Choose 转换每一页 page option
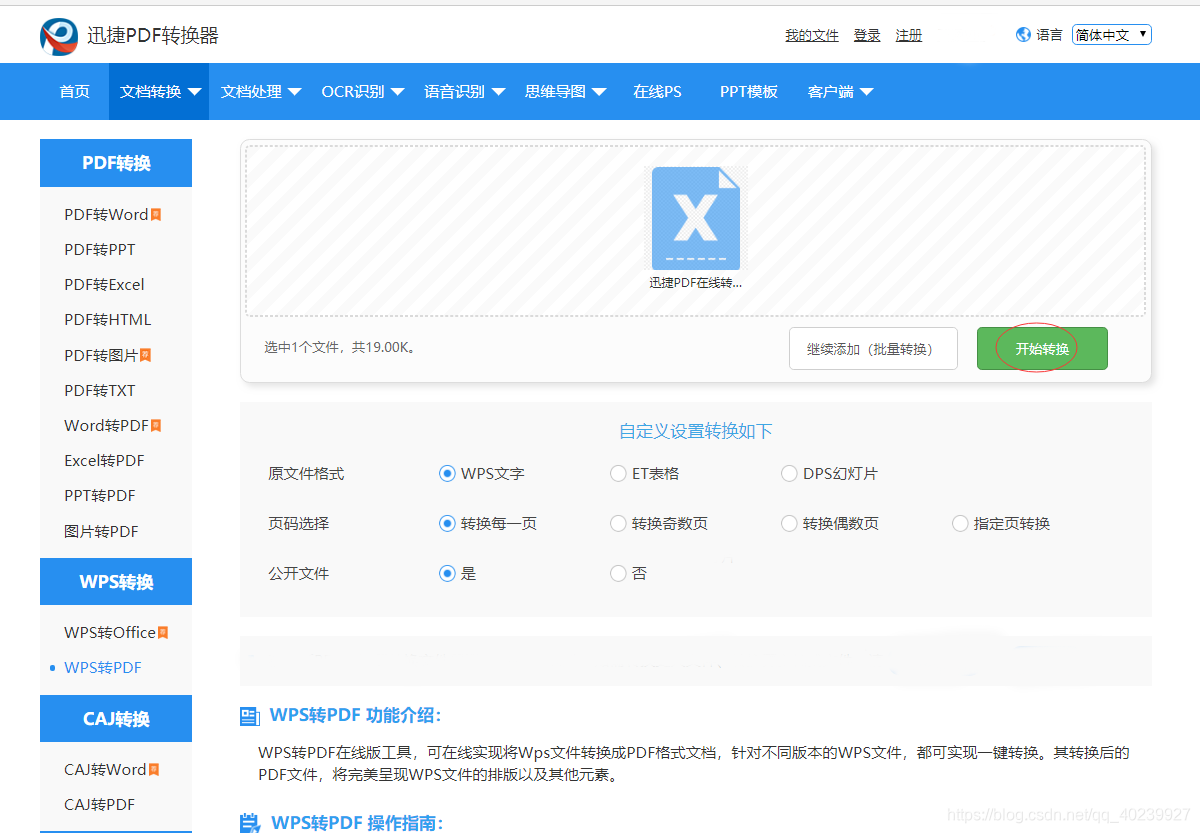 click(447, 524)
